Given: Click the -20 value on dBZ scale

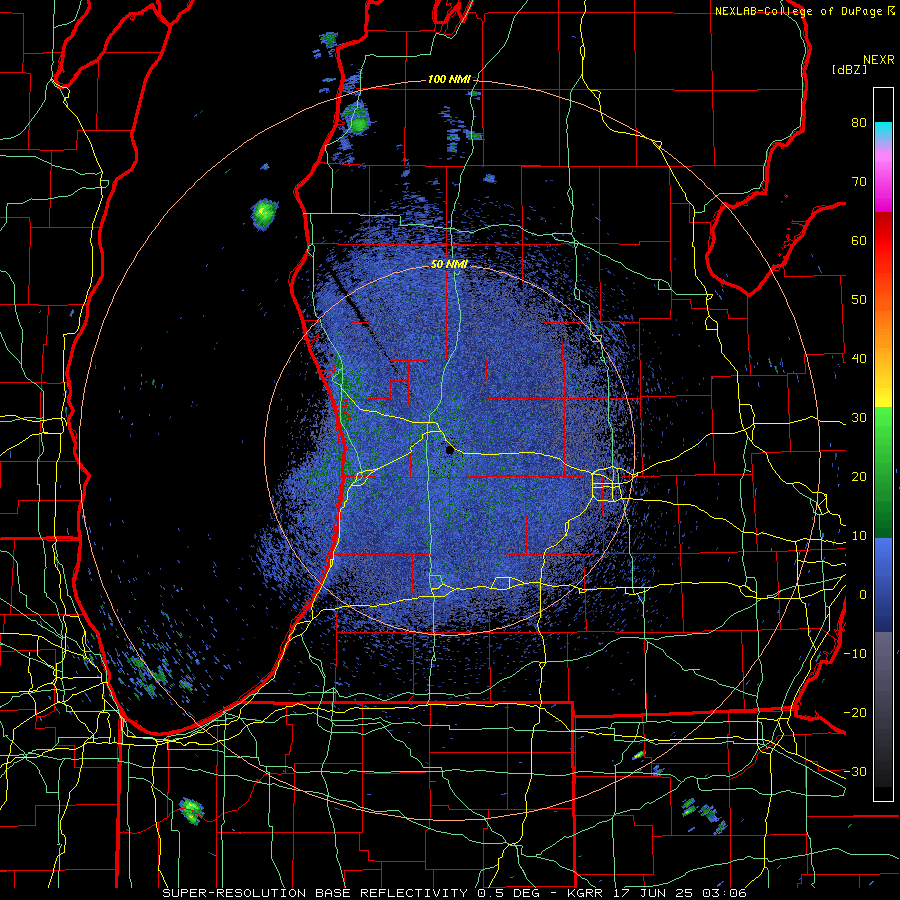Looking at the screenshot, I should point(855,712).
